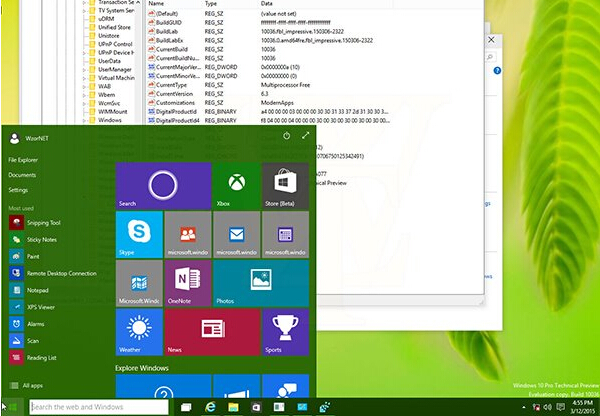Open Alarms app in Start menu

27,324
